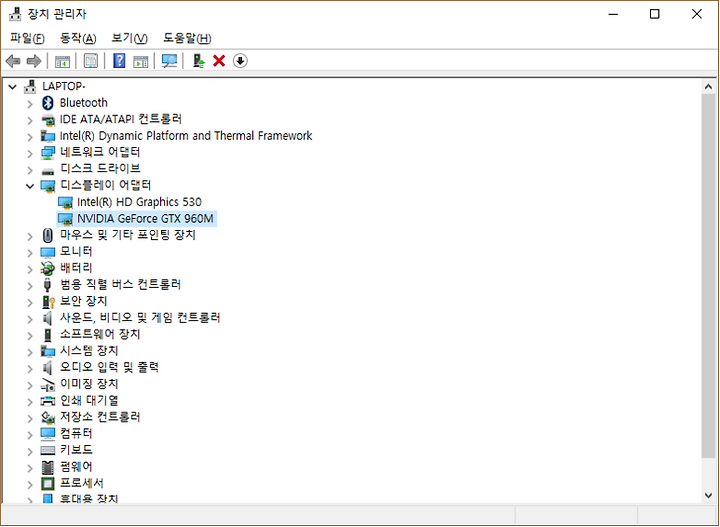
Task: Open the Properties toolbar icon
Action: click(91, 61)
